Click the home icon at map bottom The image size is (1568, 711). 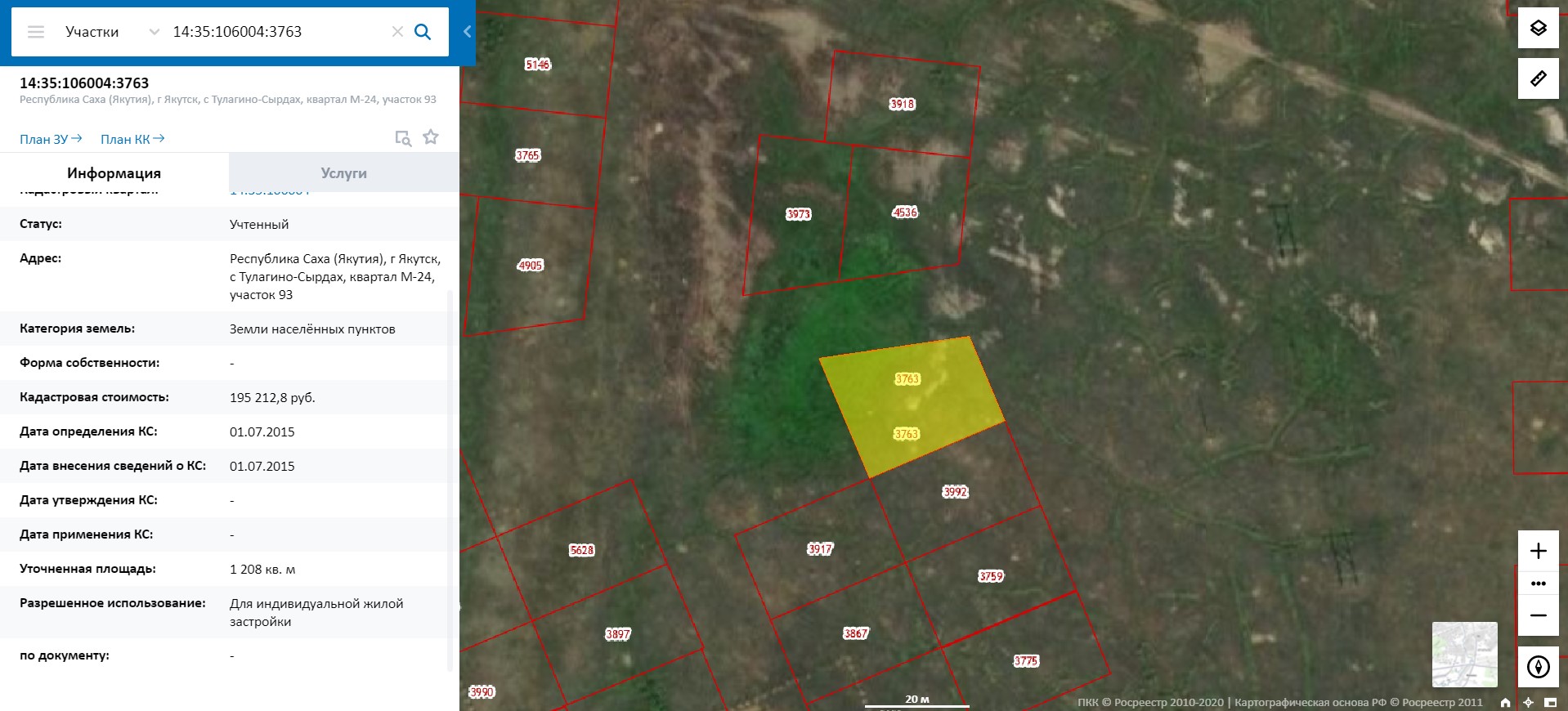pyautogui.click(x=1506, y=702)
